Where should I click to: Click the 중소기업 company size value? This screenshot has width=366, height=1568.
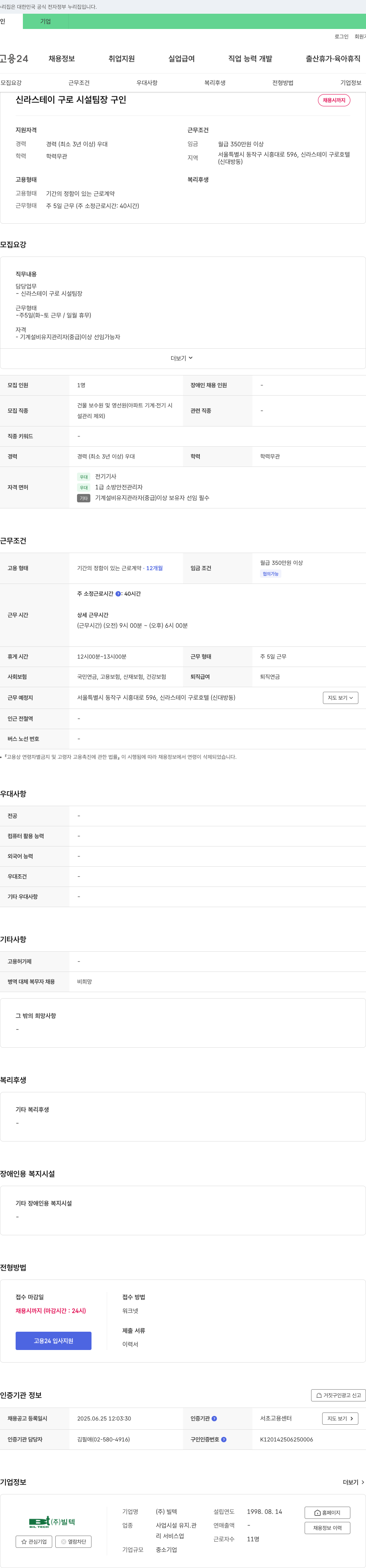(166, 1550)
